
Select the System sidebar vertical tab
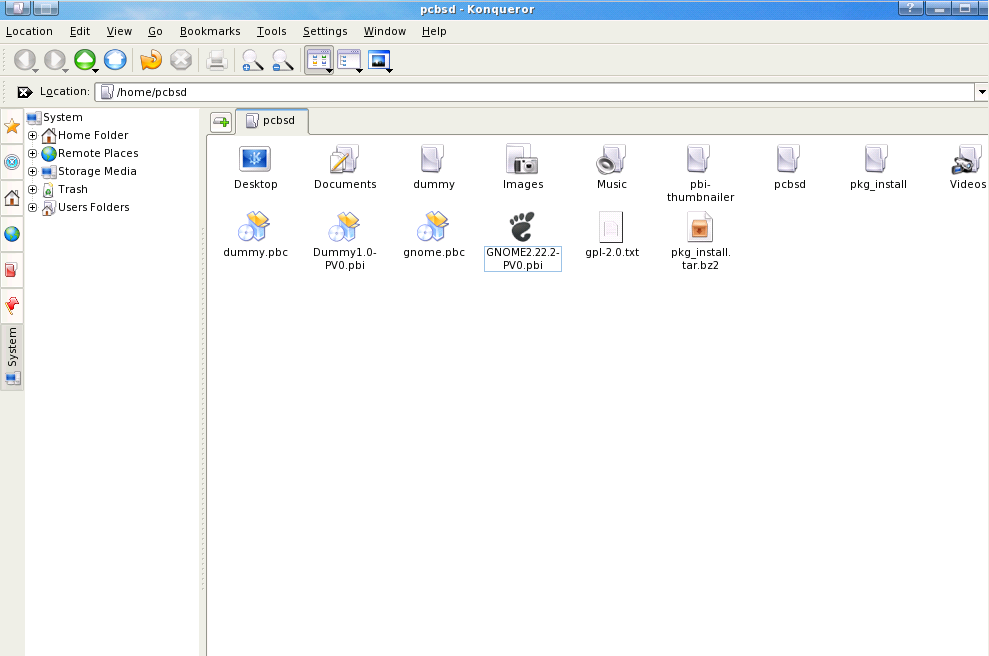pos(12,357)
